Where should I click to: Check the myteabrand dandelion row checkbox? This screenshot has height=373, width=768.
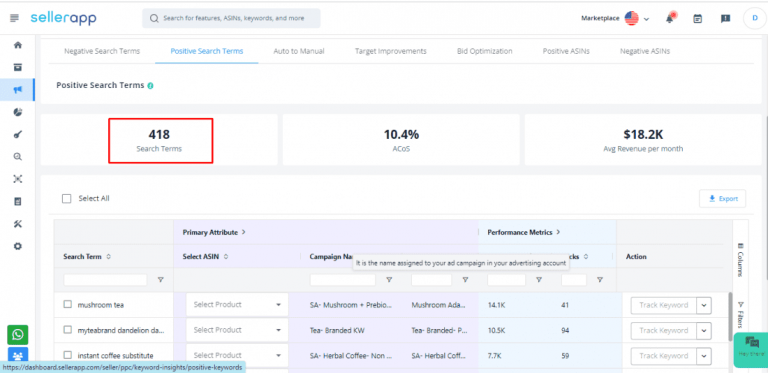coord(68,330)
